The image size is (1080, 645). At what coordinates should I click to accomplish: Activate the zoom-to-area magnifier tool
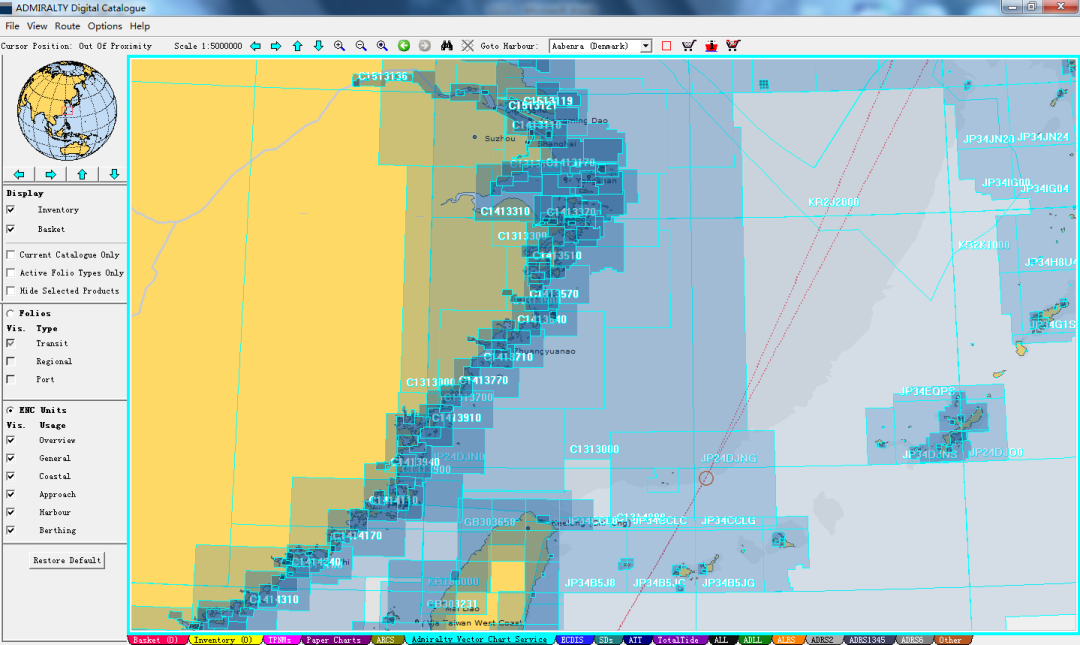click(382, 46)
